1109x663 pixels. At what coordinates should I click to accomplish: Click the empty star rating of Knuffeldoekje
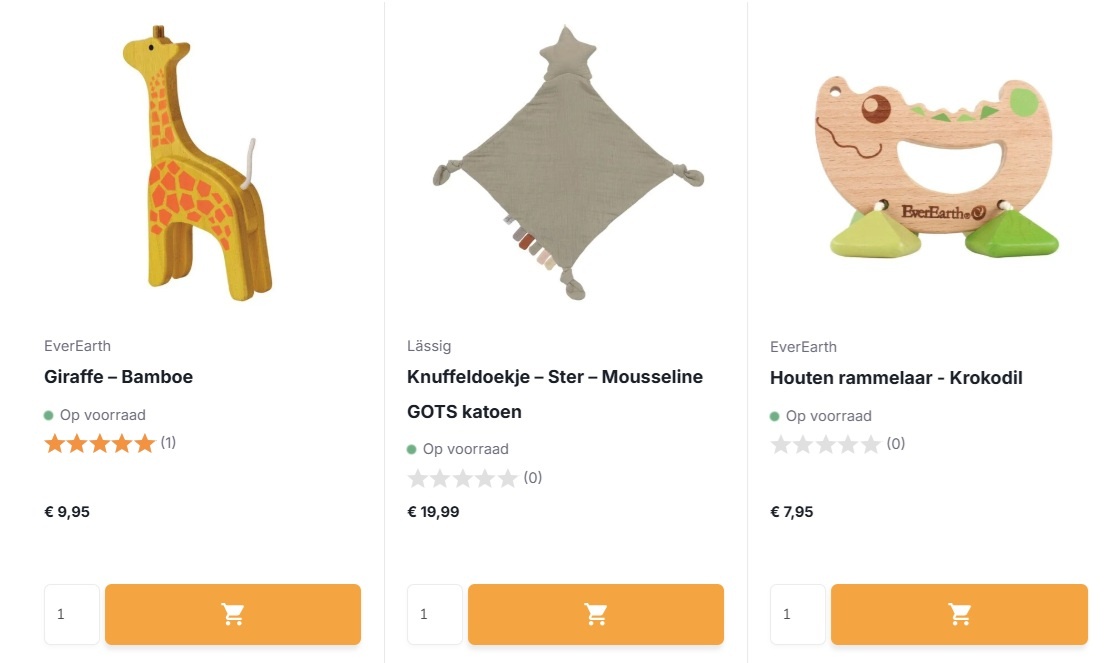[x=463, y=478]
